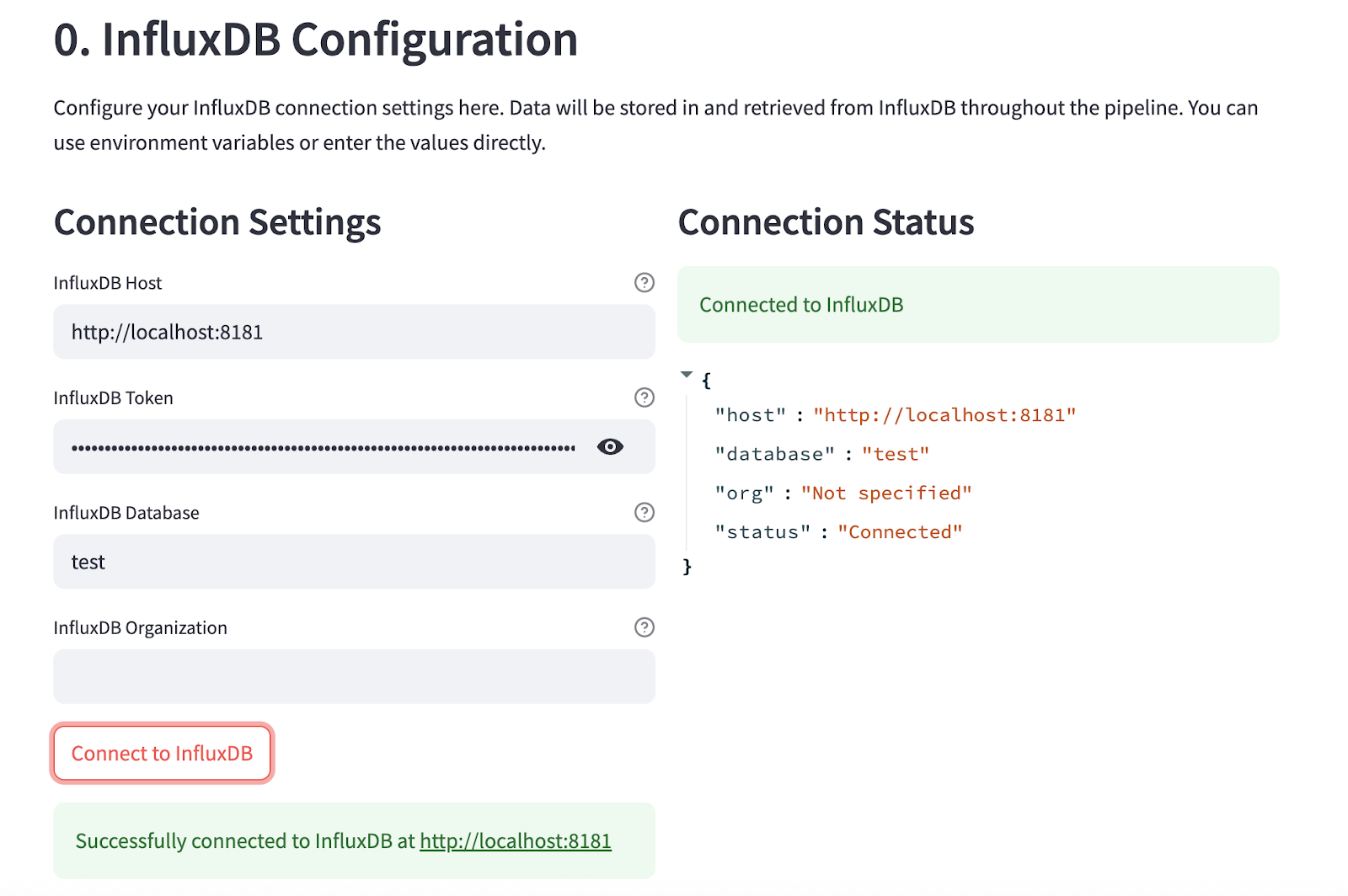Click the InfluxDB Database field label
This screenshot has width=1348, height=896.
click(126, 513)
